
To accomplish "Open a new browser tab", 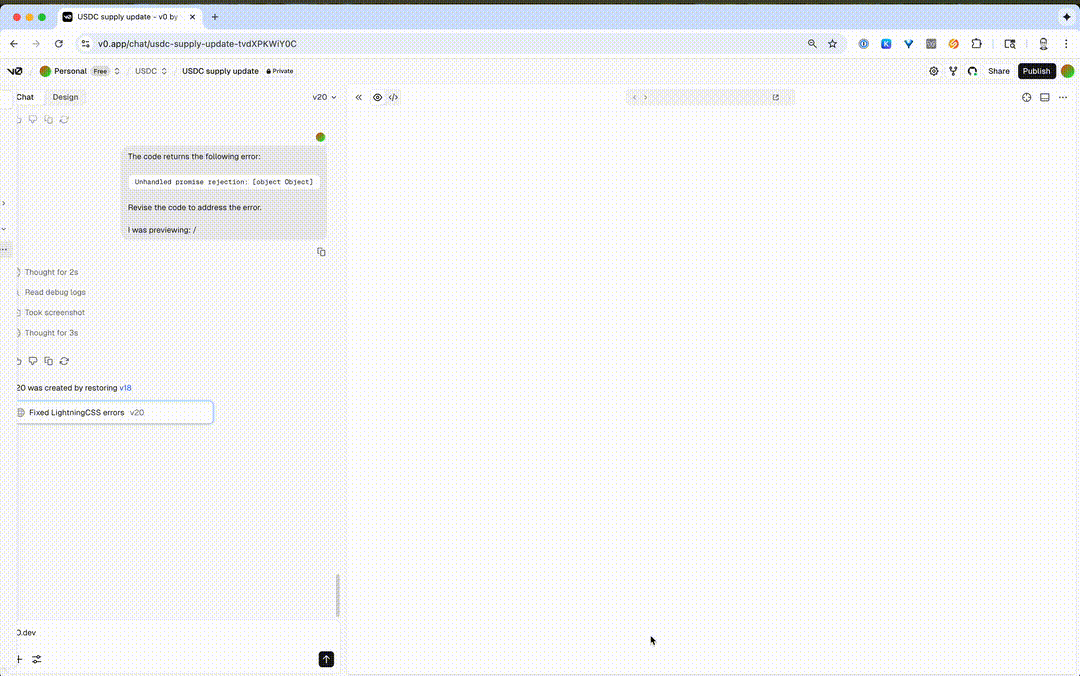I will (x=215, y=17).
